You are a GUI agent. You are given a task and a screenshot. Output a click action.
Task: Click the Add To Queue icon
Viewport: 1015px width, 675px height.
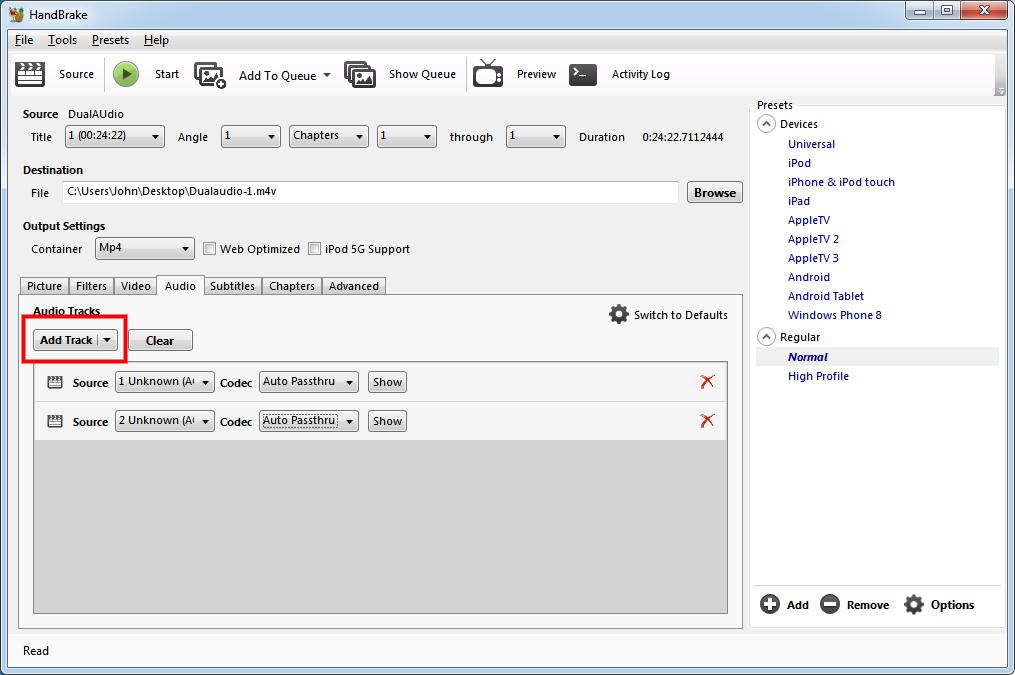click(x=210, y=75)
